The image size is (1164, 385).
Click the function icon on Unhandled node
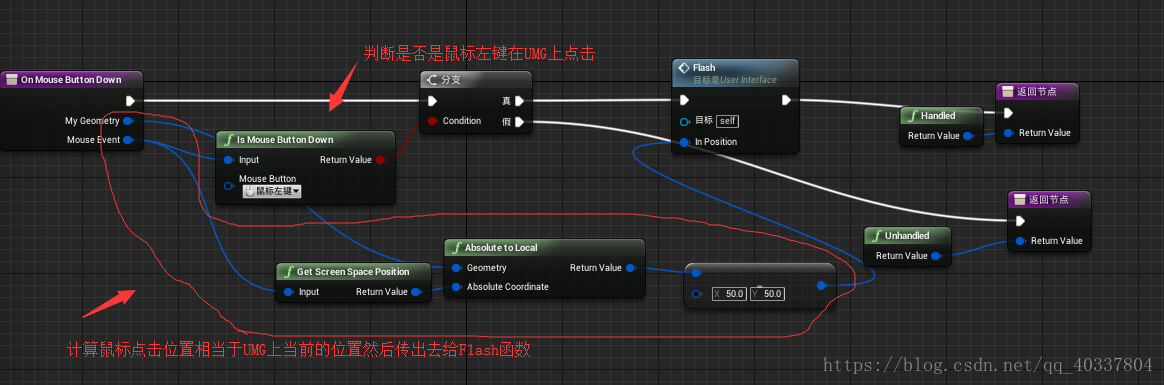pos(878,235)
